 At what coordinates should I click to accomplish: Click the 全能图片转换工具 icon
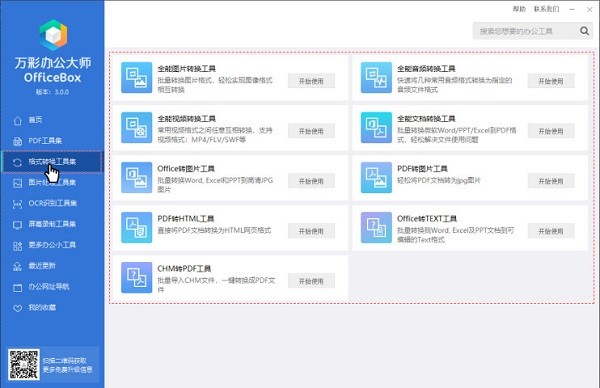(x=137, y=78)
